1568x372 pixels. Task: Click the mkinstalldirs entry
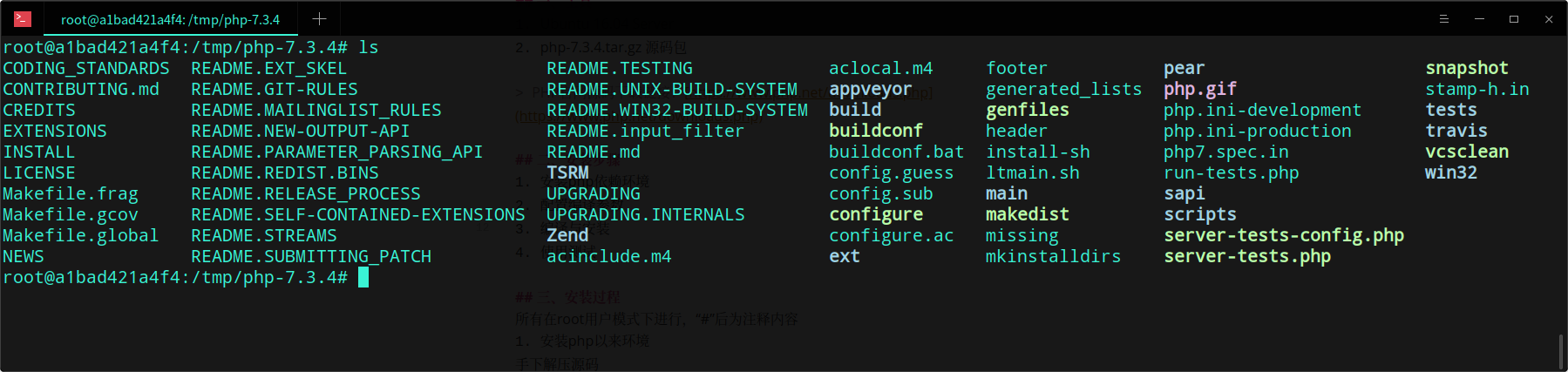[x=1053, y=256]
